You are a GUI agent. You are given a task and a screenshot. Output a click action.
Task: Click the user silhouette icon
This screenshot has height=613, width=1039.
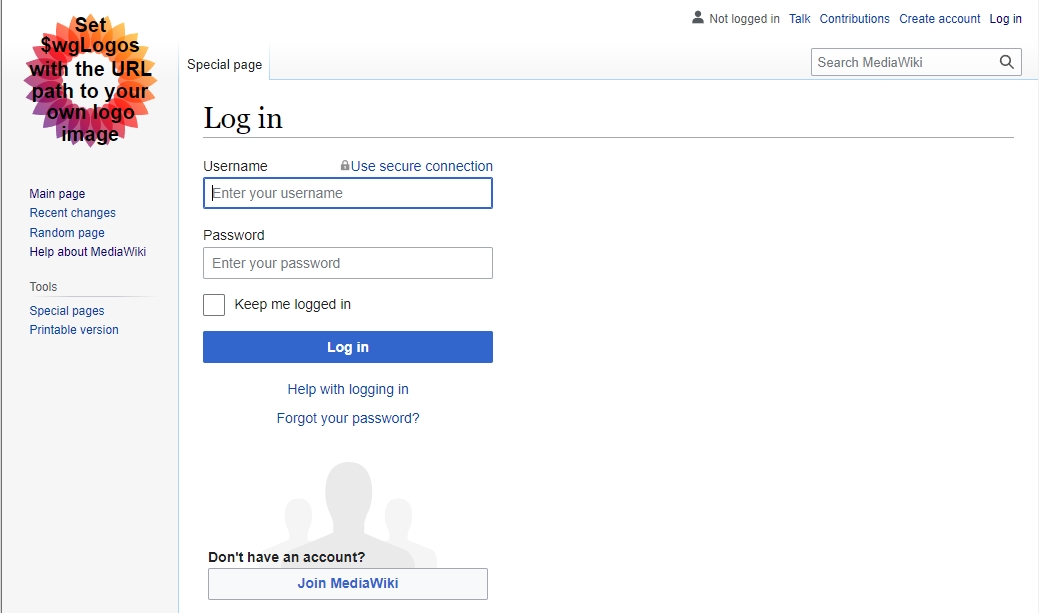tap(698, 18)
